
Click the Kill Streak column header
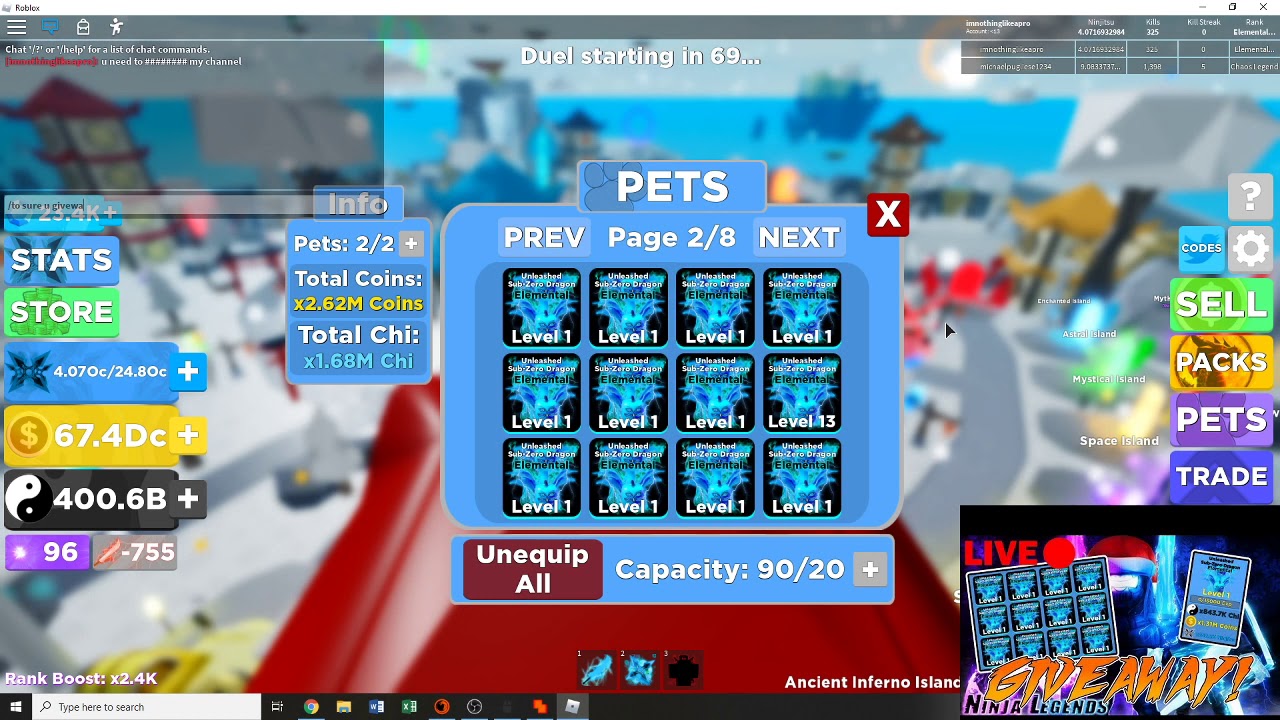[x=1203, y=22]
